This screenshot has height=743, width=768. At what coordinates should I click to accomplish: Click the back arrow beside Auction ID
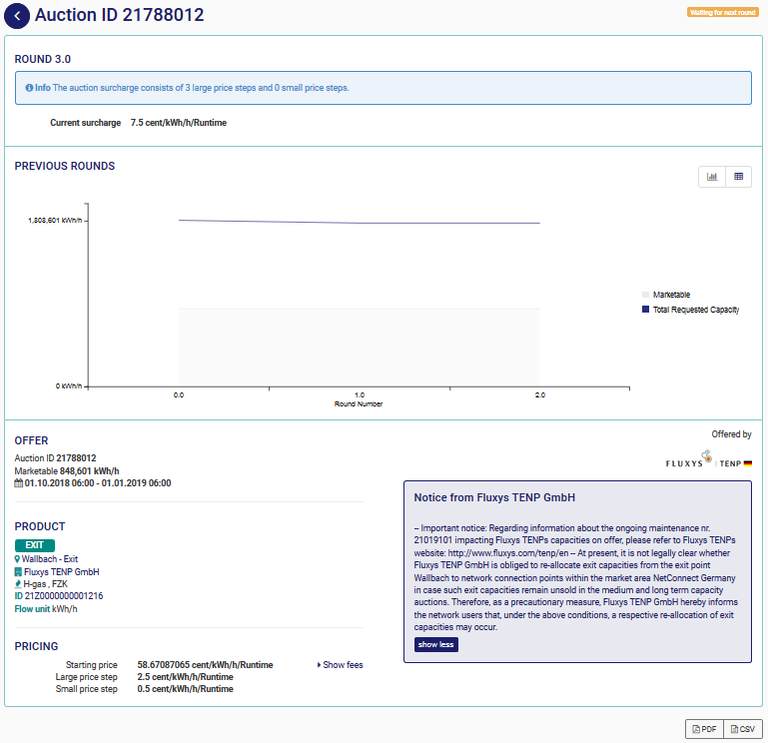(17, 16)
